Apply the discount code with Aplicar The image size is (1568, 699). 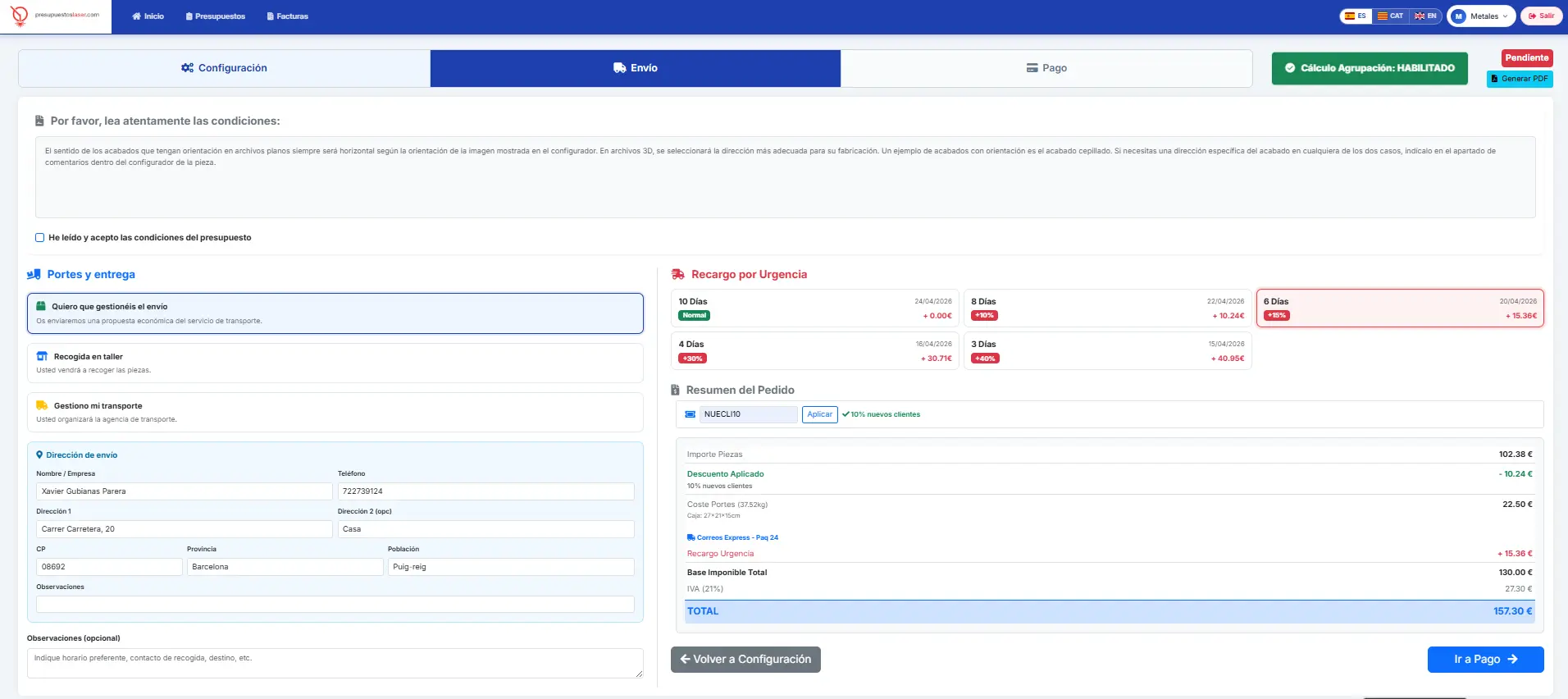click(819, 414)
